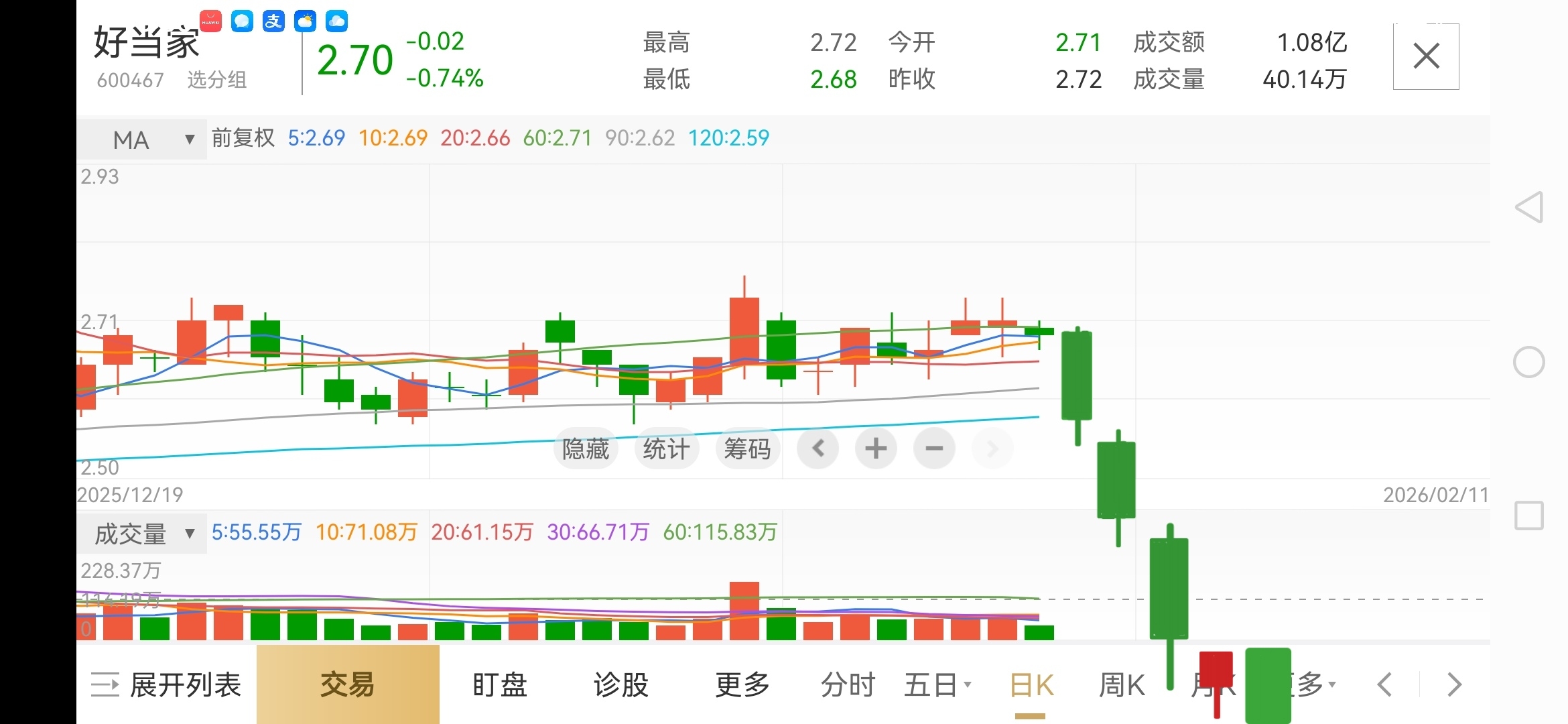Open the MA indicator dropdown
Image resolution: width=1568 pixels, height=724 pixels.
pos(141,139)
